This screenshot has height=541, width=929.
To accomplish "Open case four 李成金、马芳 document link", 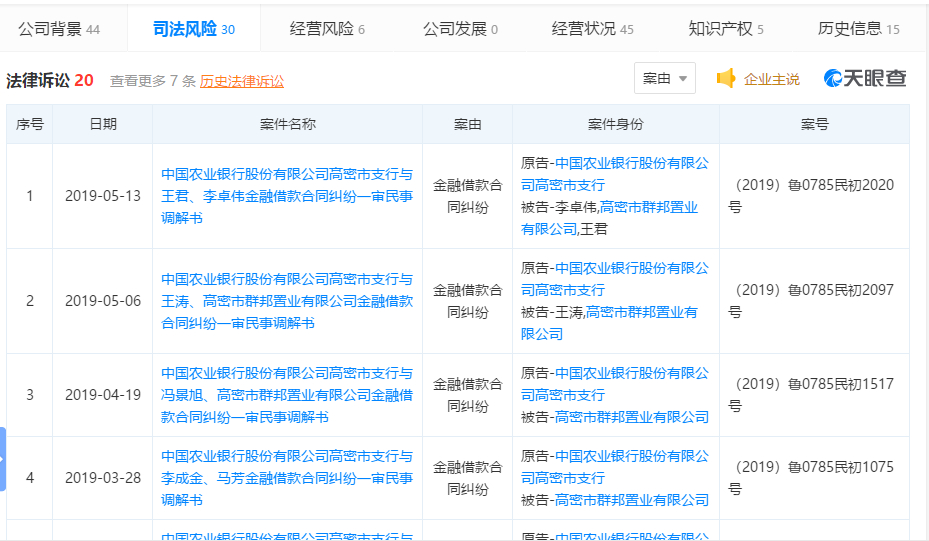I will tap(287, 478).
